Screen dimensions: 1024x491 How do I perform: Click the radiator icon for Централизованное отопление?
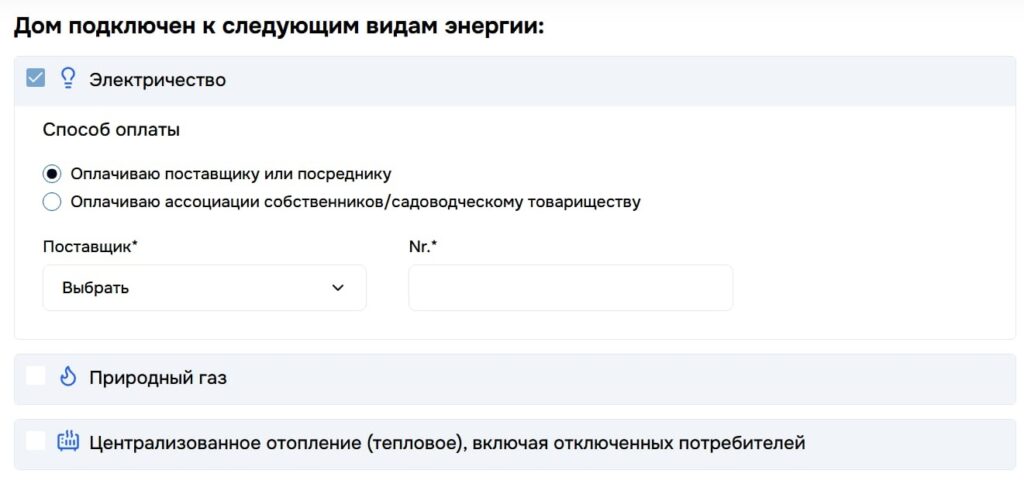[68, 442]
